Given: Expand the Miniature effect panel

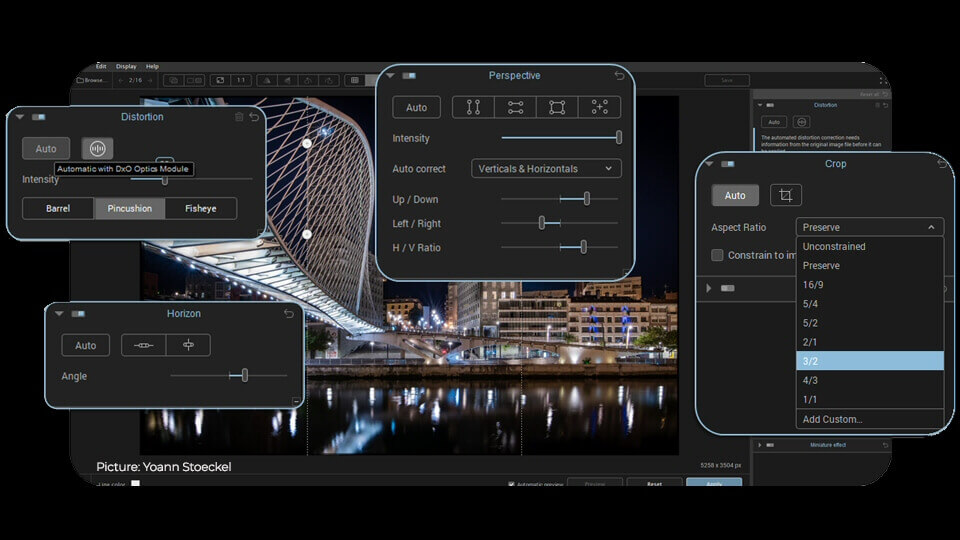Looking at the screenshot, I should click(x=760, y=445).
